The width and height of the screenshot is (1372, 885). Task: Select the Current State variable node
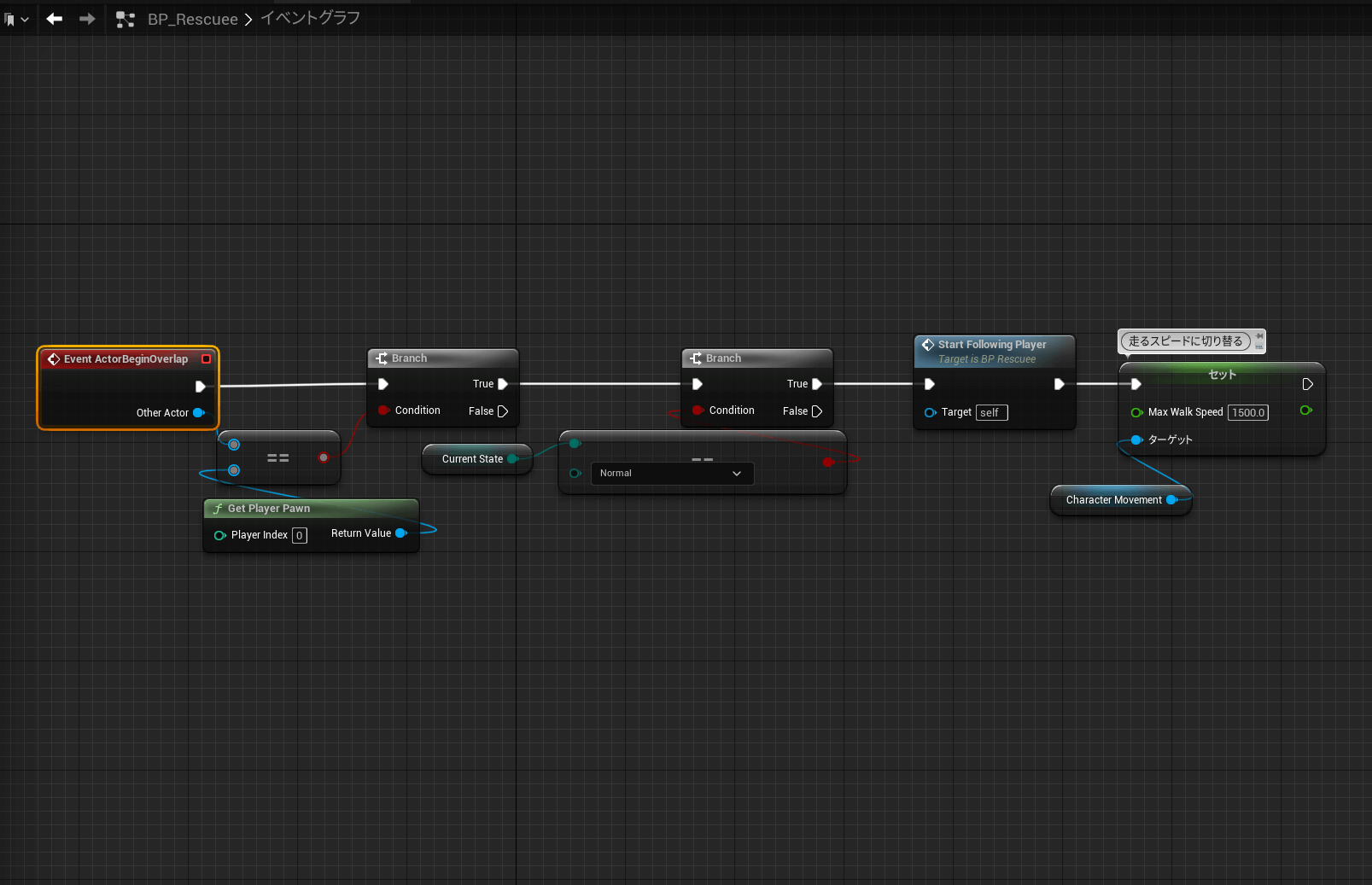pyautogui.click(x=472, y=459)
